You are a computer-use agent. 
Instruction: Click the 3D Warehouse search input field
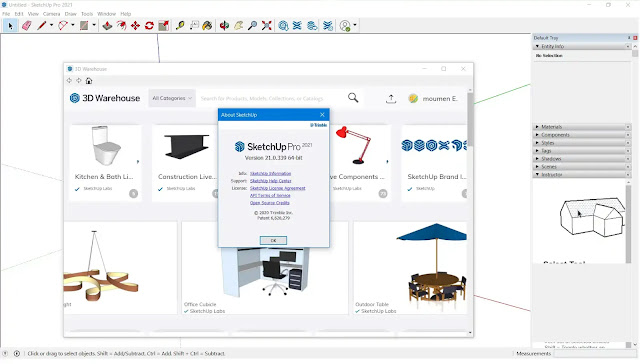click(271, 98)
